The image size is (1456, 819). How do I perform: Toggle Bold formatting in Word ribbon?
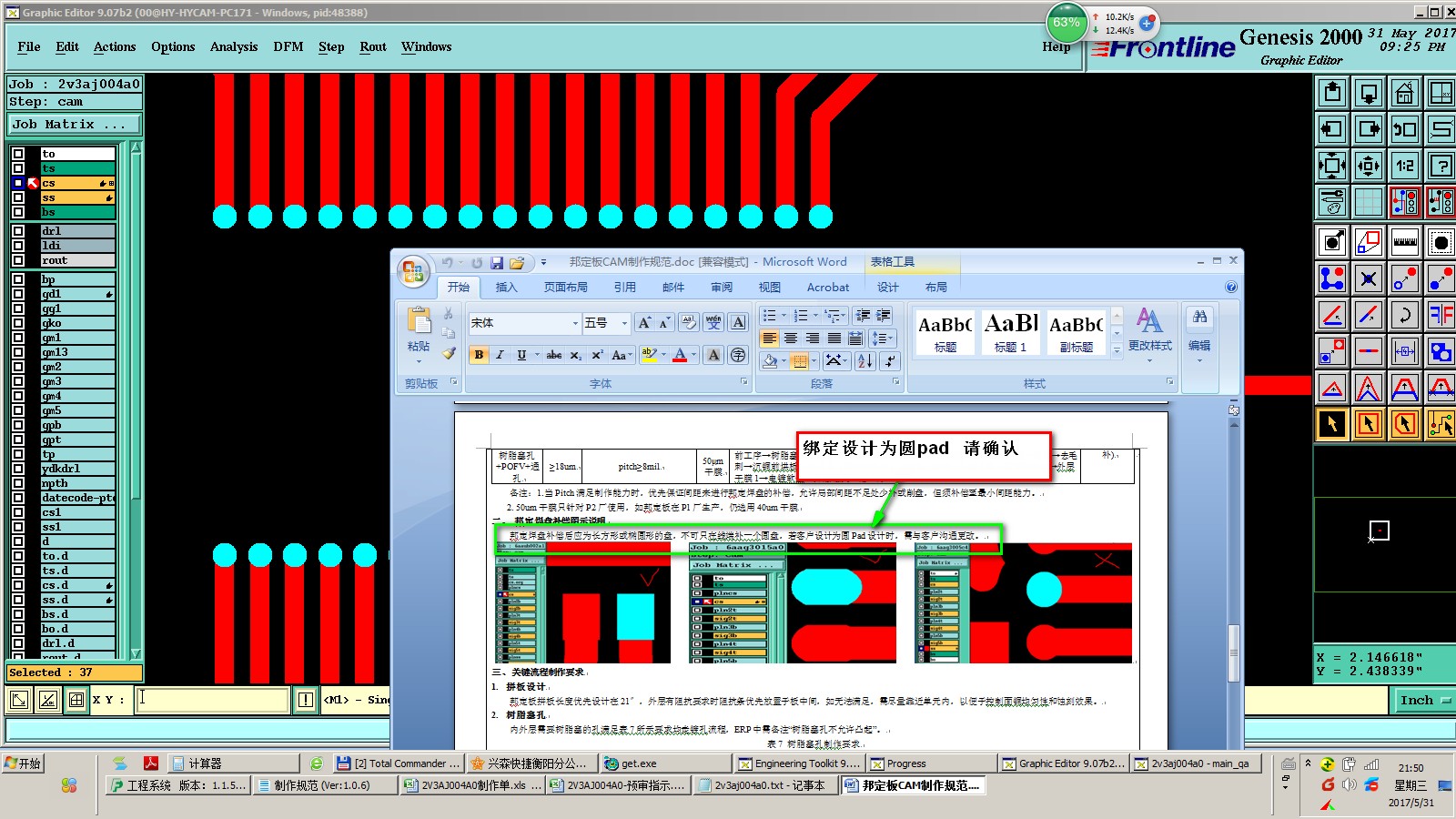click(x=479, y=355)
